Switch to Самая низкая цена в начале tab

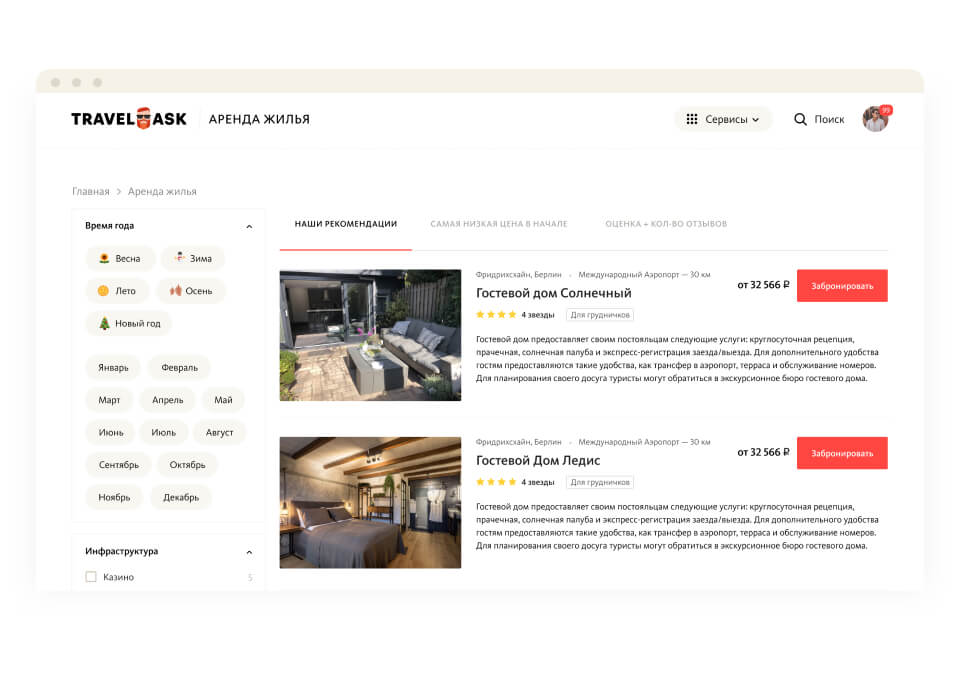(499, 224)
